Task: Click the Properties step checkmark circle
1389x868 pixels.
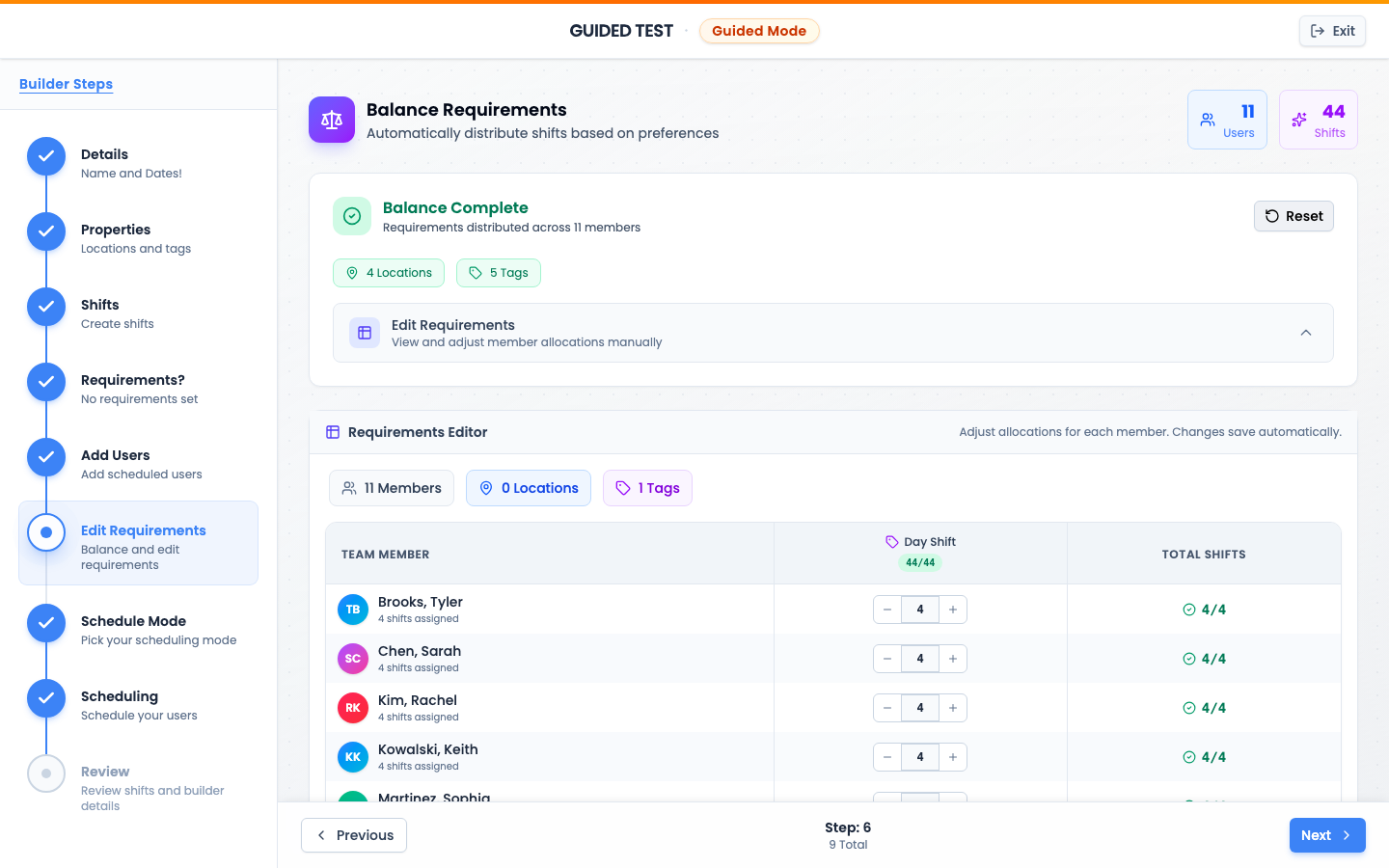Action: [x=46, y=231]
